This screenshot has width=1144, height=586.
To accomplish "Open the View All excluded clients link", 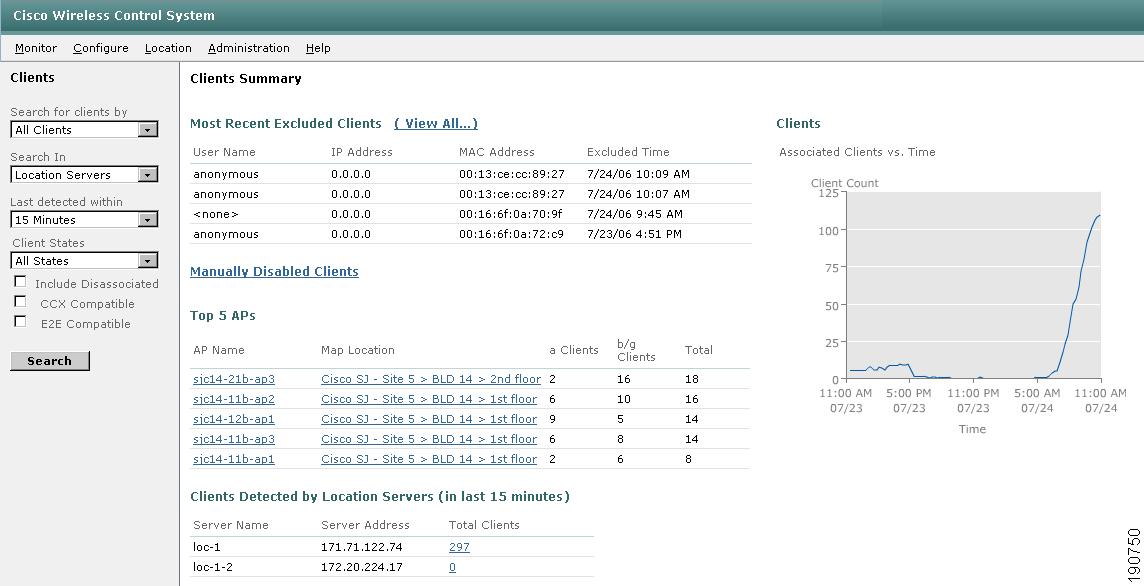I will 436,123.
